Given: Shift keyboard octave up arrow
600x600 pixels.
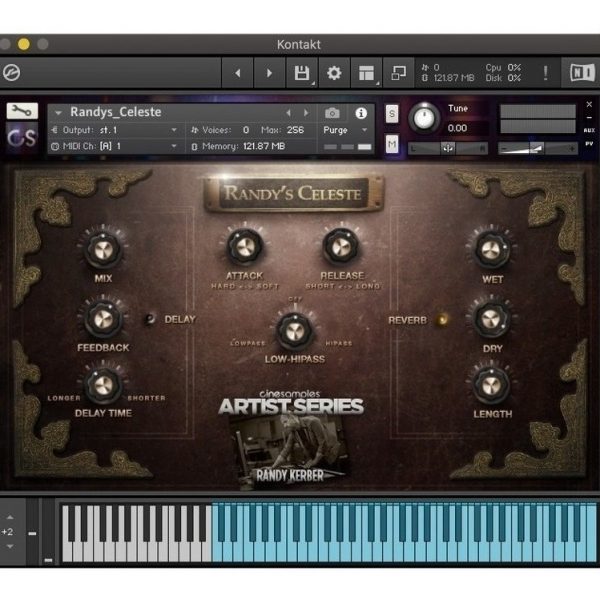Looking at the screenshot, I should click(x=10, y=517).
